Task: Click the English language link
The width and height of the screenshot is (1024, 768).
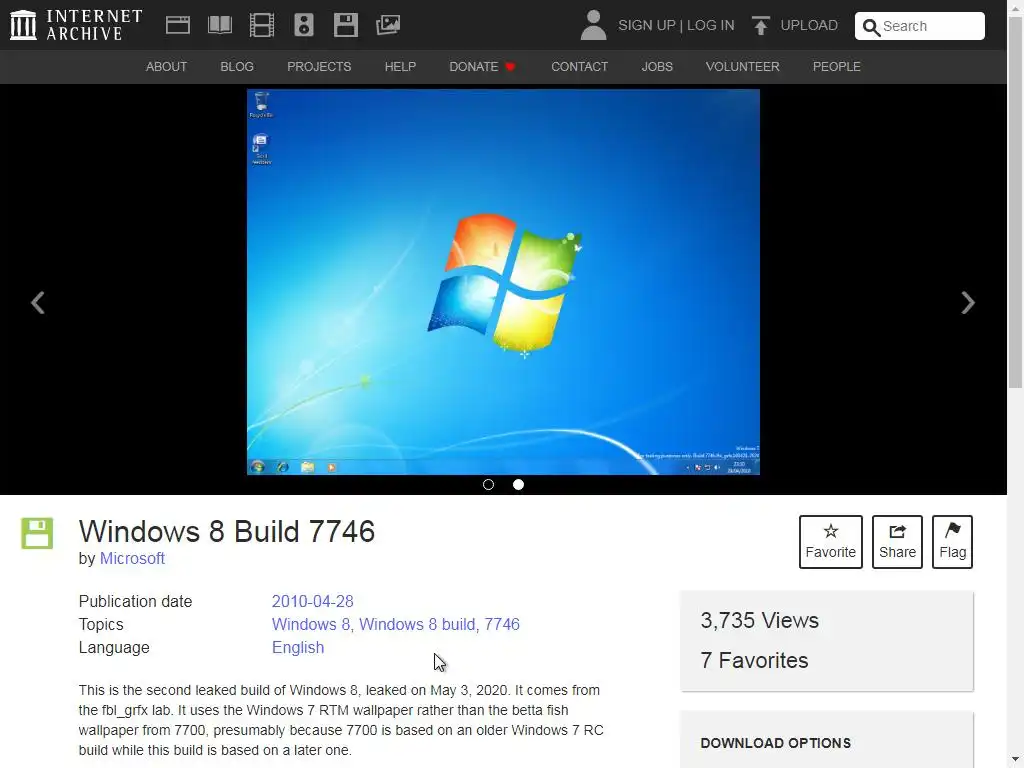Action: click(298, 647)
